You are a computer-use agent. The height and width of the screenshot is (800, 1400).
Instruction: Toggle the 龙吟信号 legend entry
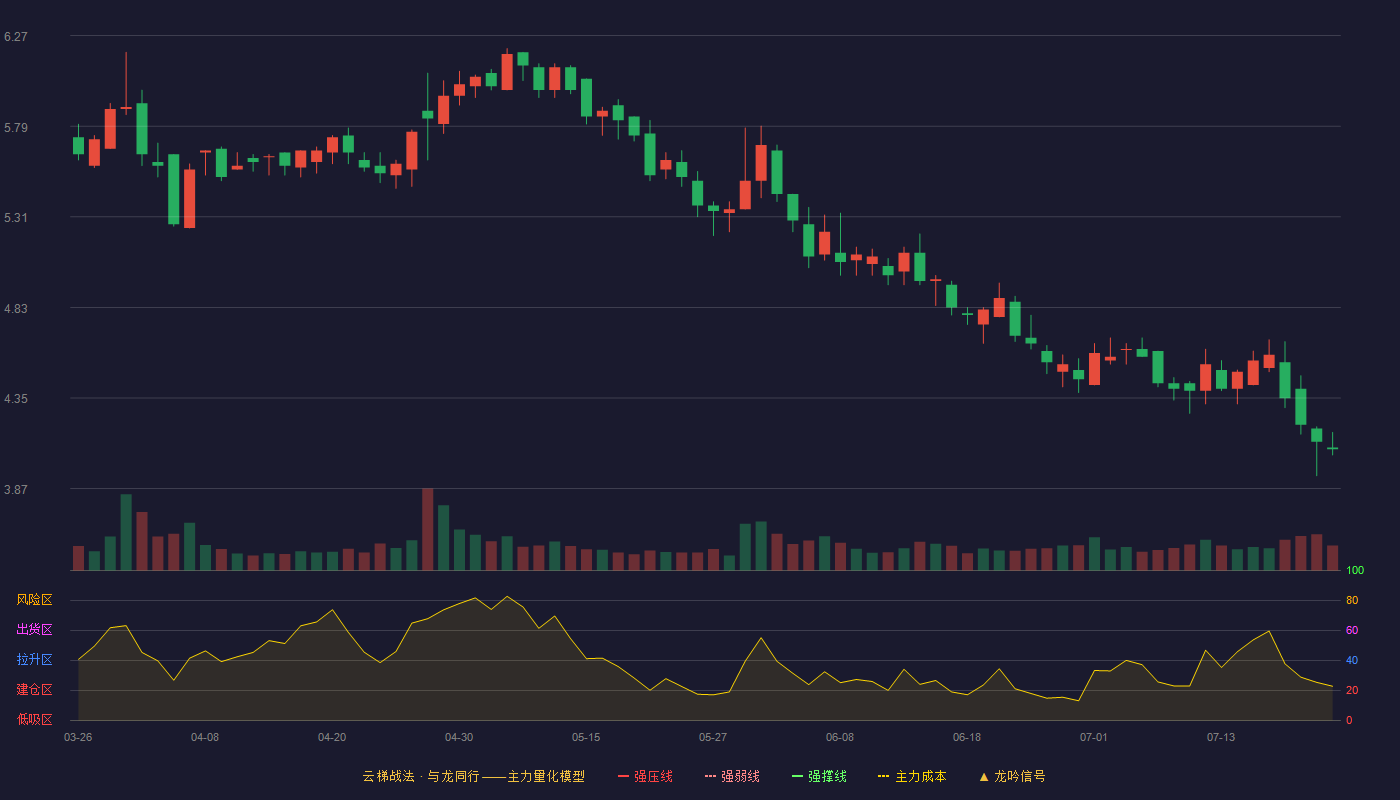(1011, 776)
